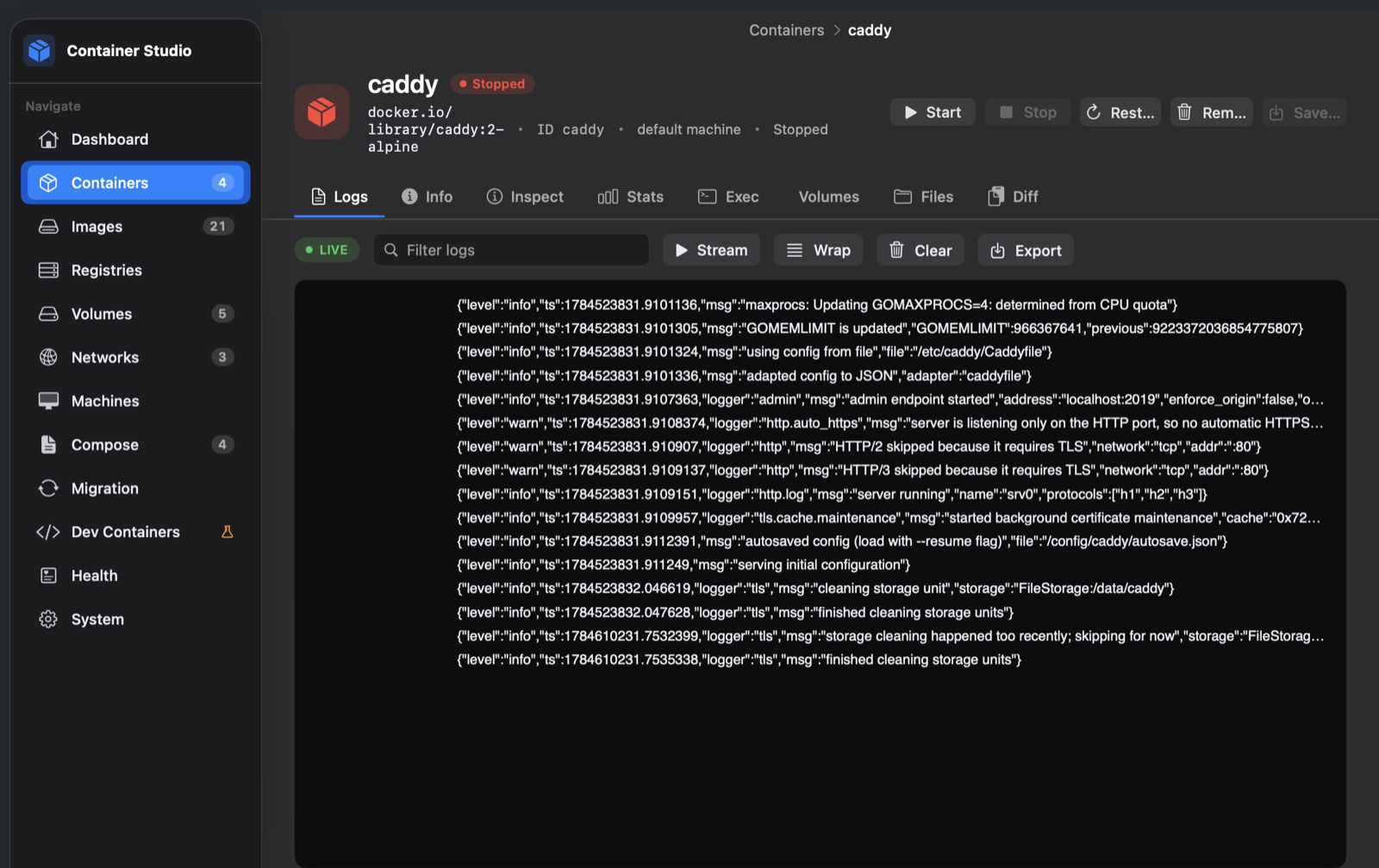Click the caddy breadcrumb item
Screen dimensions: 1379x868
point(870,30)
